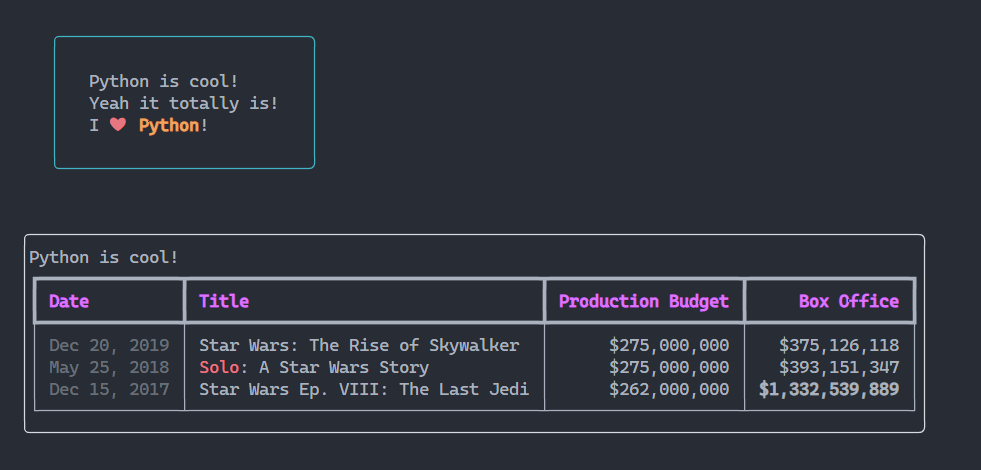Click Python is cool! in the cyan panel
The image size is (981, 470).
164,81
